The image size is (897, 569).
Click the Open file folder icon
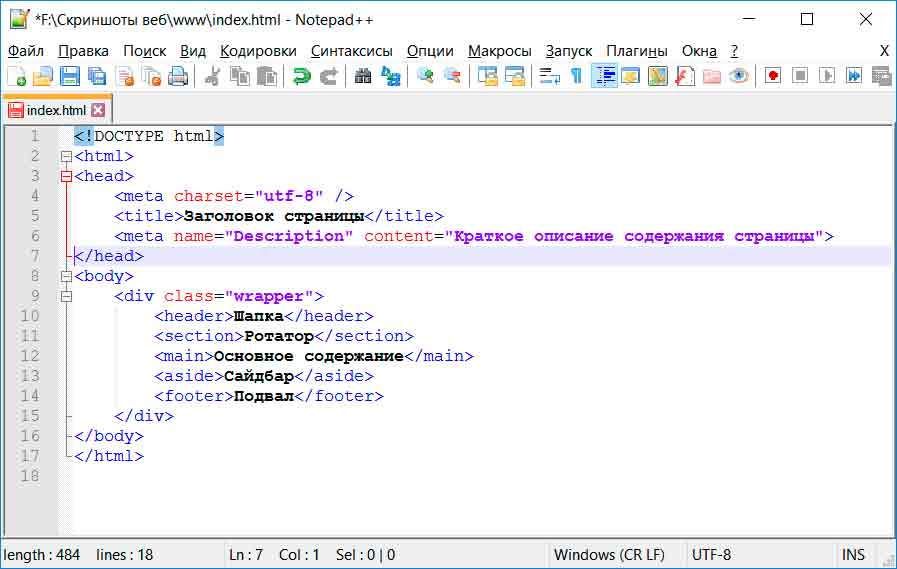43,76
